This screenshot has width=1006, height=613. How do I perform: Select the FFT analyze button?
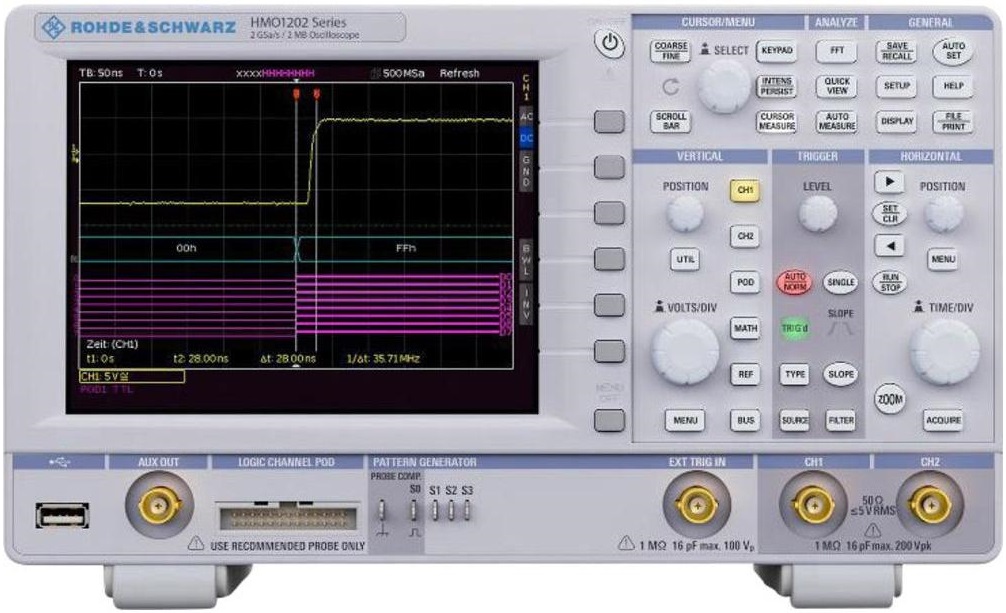(837, 51)
